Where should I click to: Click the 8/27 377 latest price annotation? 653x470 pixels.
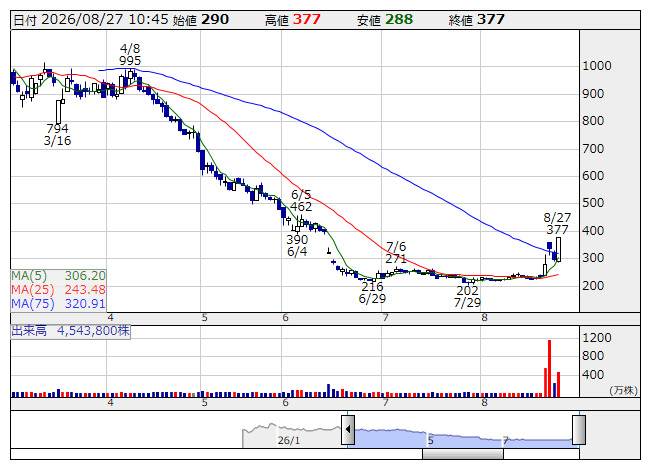[557, 224]
